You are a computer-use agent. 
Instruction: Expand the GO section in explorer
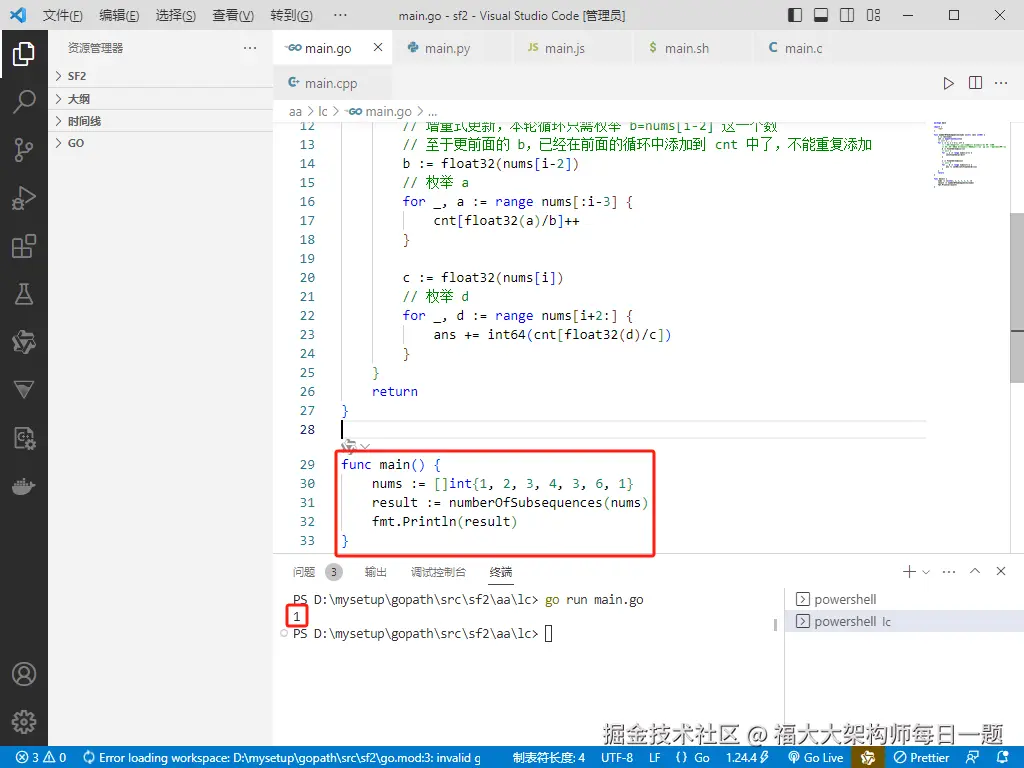click(x=161, y=143)
